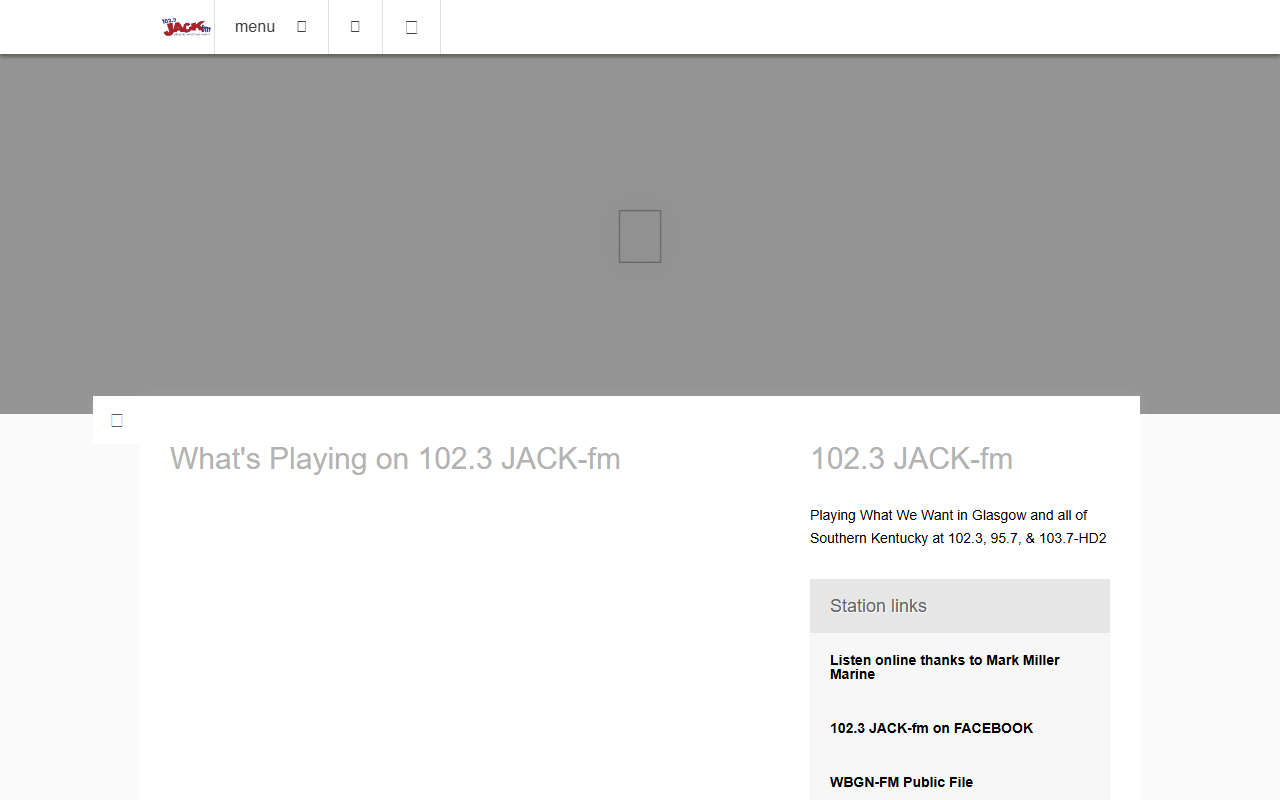Image resolution: width=1280 pixels, height=800 pixels.
Task: Click the JACK fm station logo
Action: pos(187,27)
